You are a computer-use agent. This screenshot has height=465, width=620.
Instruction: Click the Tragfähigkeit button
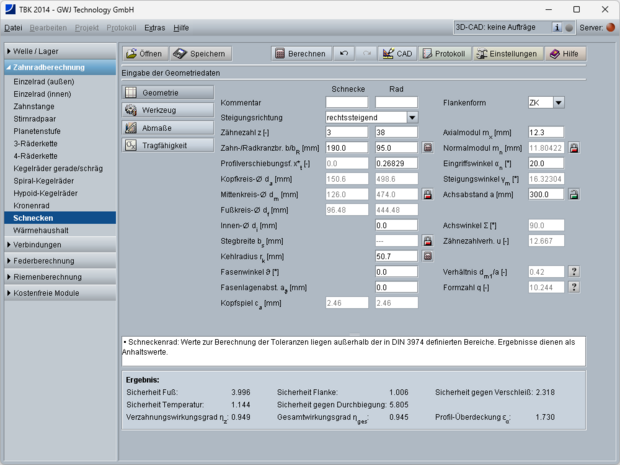(x=167, y=145)
